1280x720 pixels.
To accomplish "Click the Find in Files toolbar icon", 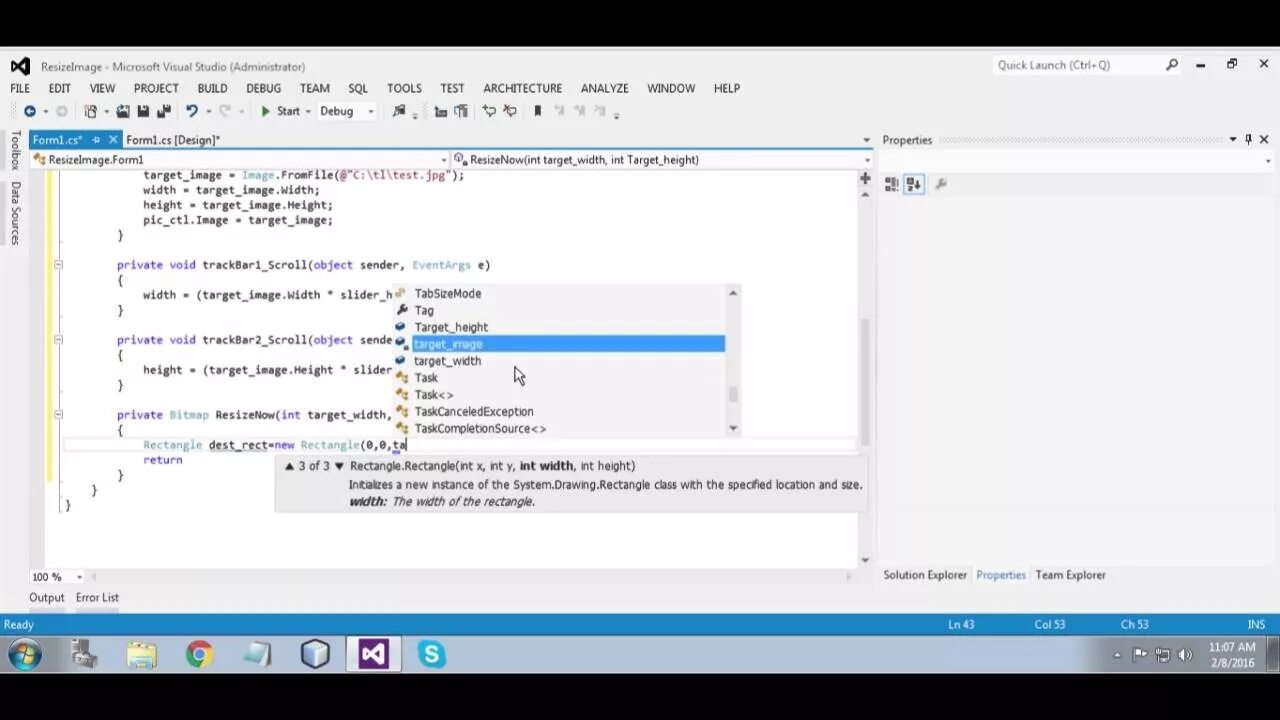I will click(x=400, y=111).
